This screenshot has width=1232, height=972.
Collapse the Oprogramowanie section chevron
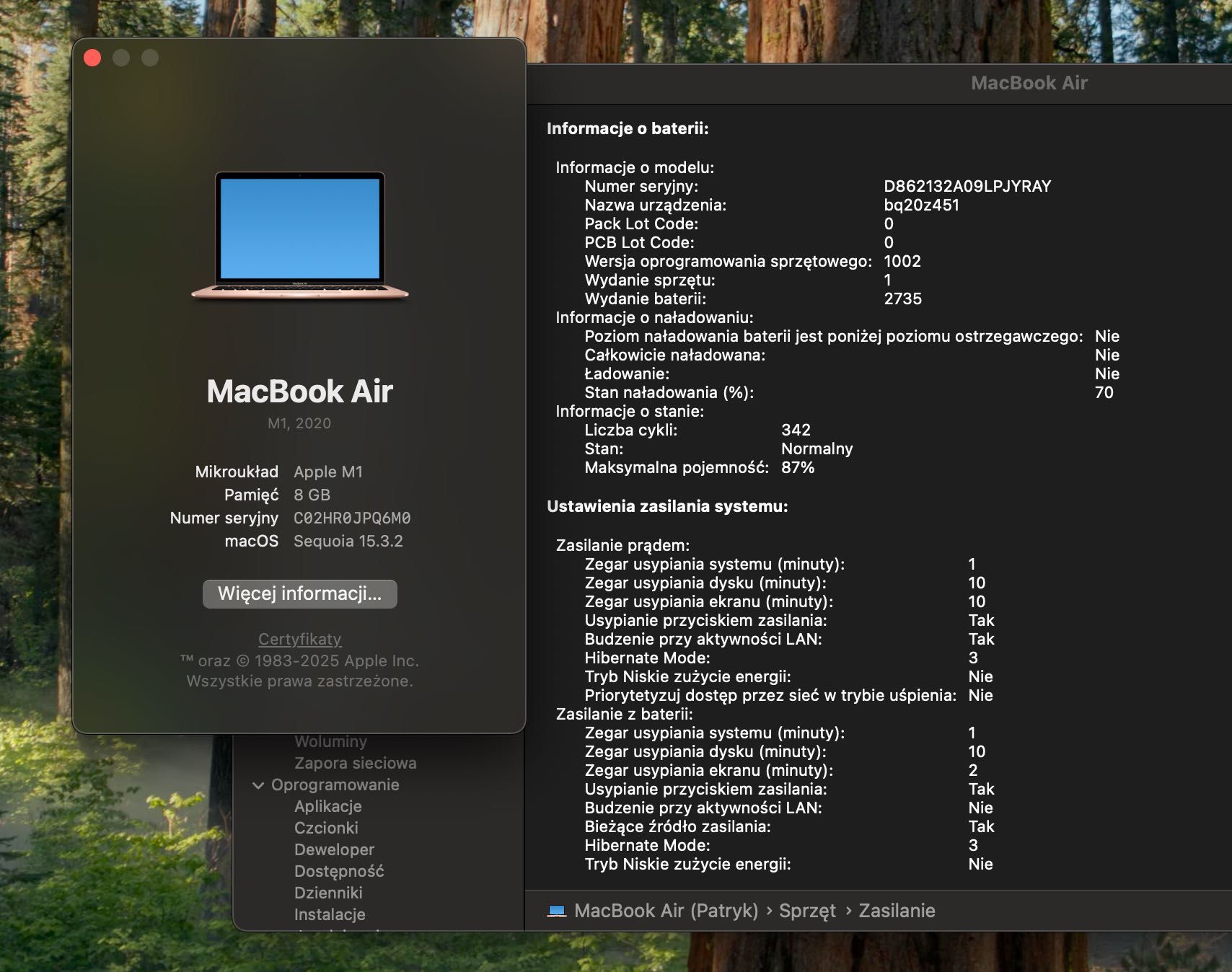coord(258,785)
